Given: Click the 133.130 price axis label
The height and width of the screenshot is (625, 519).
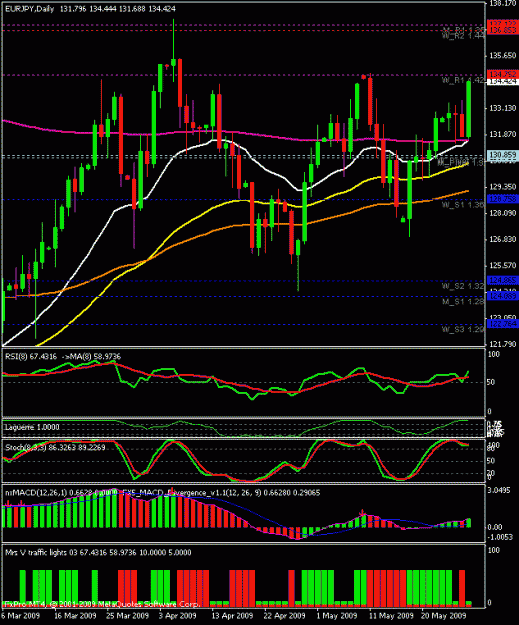Looking at the screenshot, I should pos(503,108).
